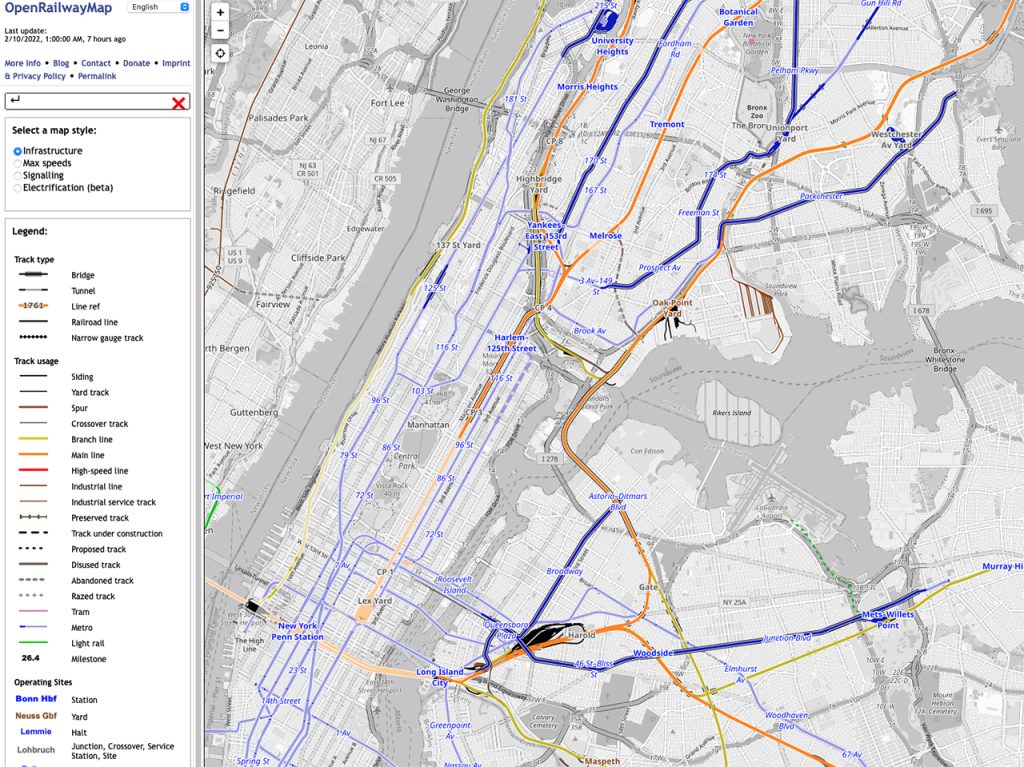The width and height of the screenshot is (1024, 767).
Task: Choose the Electrification (beta) map style
Action: click(x=18, y=187)
